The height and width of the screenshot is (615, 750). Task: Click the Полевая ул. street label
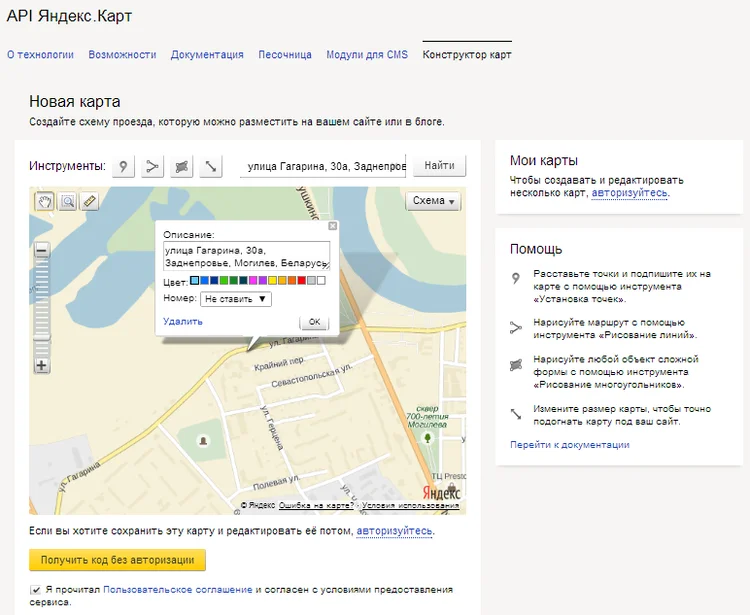click(x=276, y=483)
